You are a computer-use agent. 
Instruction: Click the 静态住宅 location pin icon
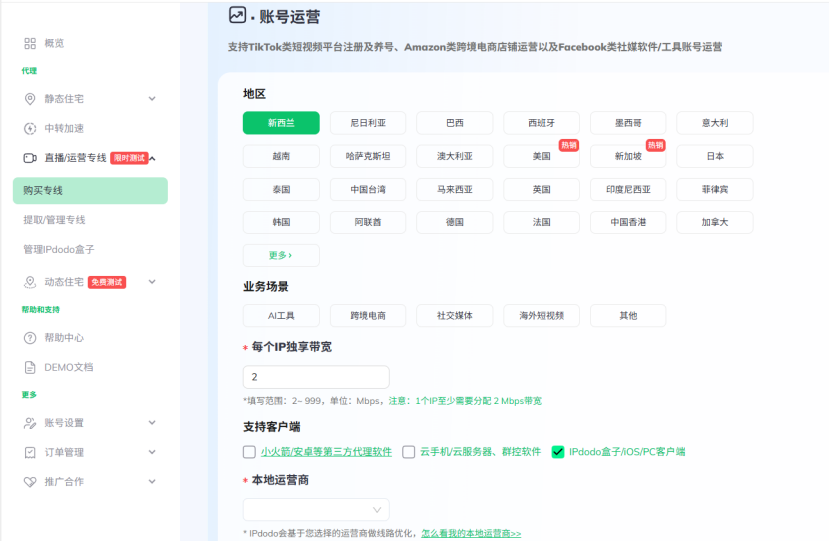tap(30, 99)
